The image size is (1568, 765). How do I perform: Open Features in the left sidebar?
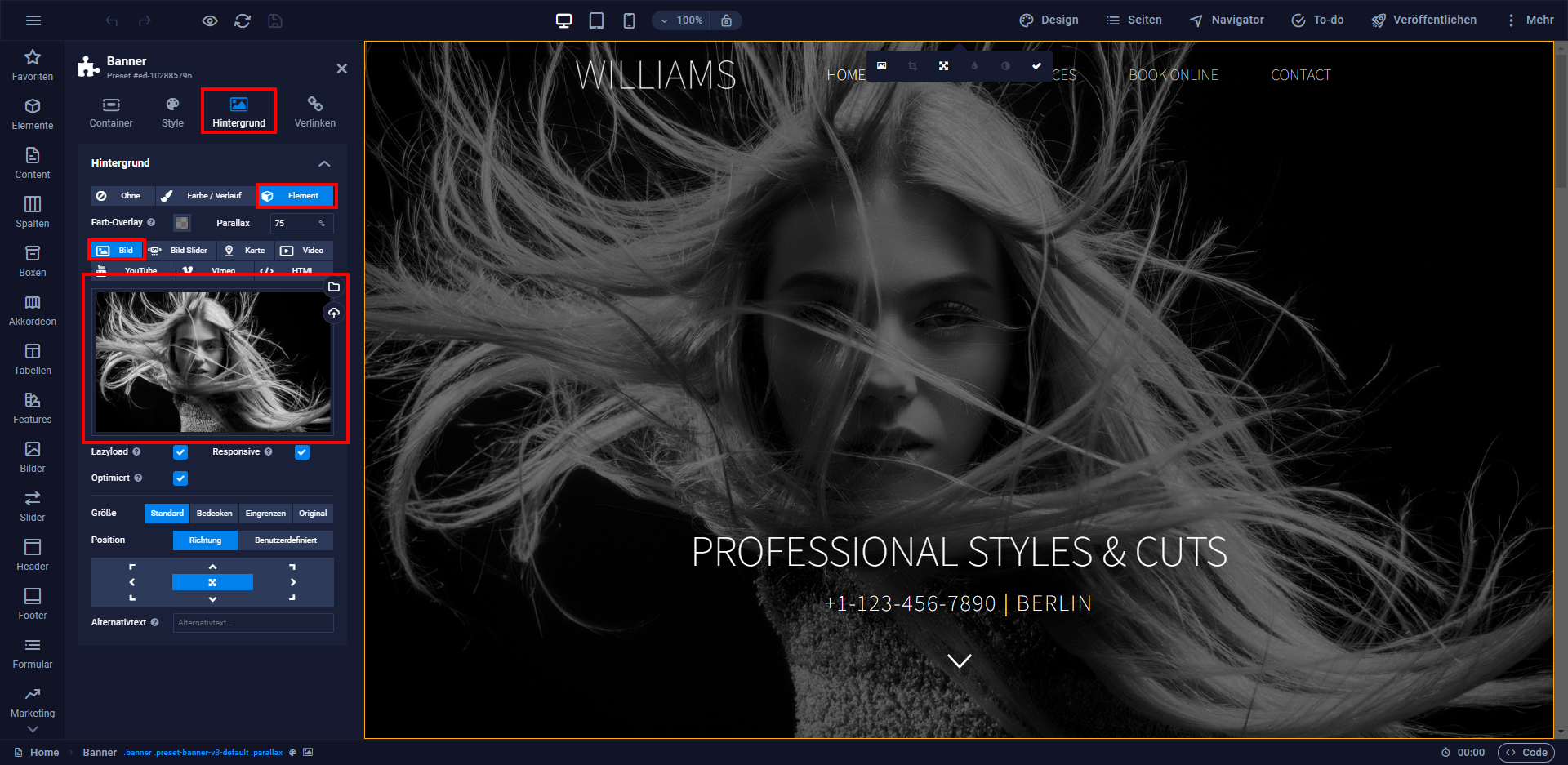(x=33, y=408)
